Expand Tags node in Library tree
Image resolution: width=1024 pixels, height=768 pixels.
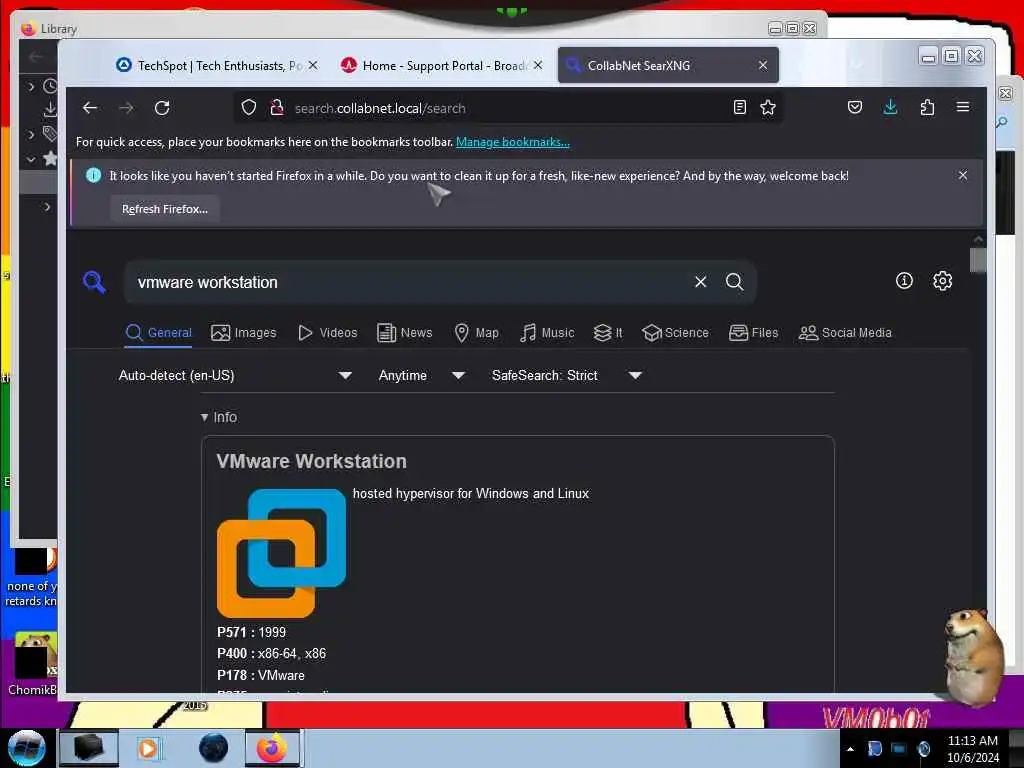tap(31, 135)
